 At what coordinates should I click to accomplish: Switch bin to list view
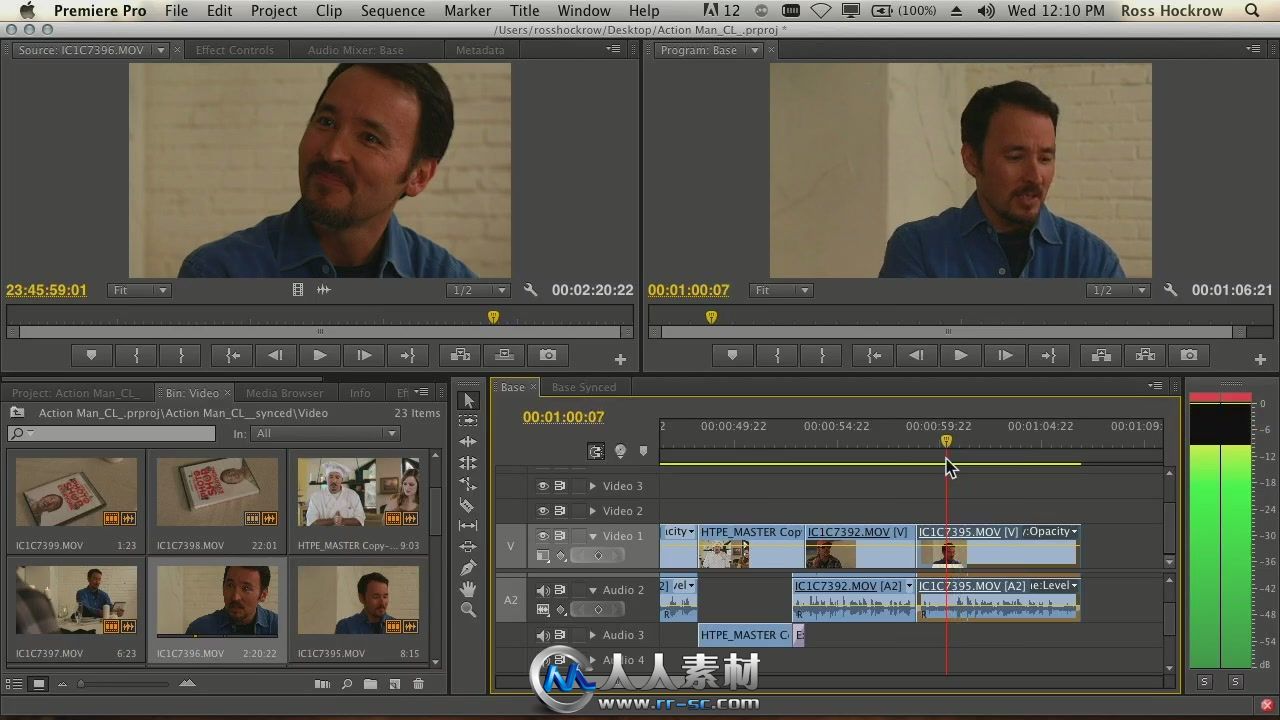pos(15,684)
